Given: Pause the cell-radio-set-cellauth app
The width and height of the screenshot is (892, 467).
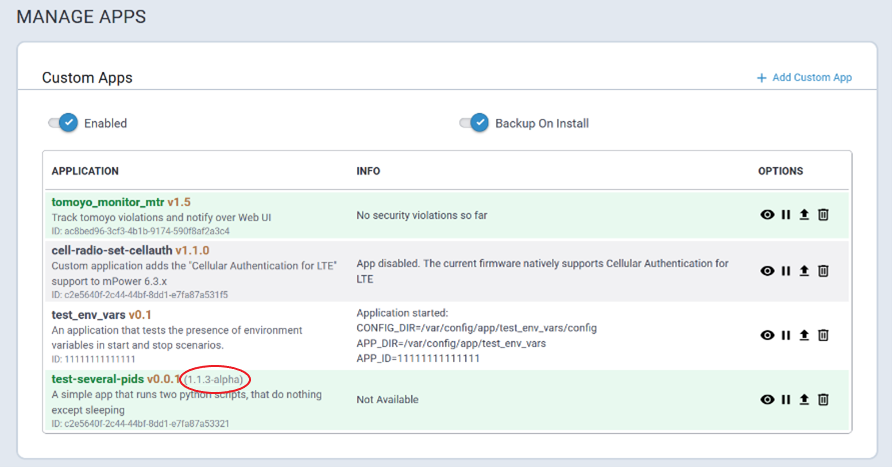Looking at the screenshot, I should pos(786,271).
